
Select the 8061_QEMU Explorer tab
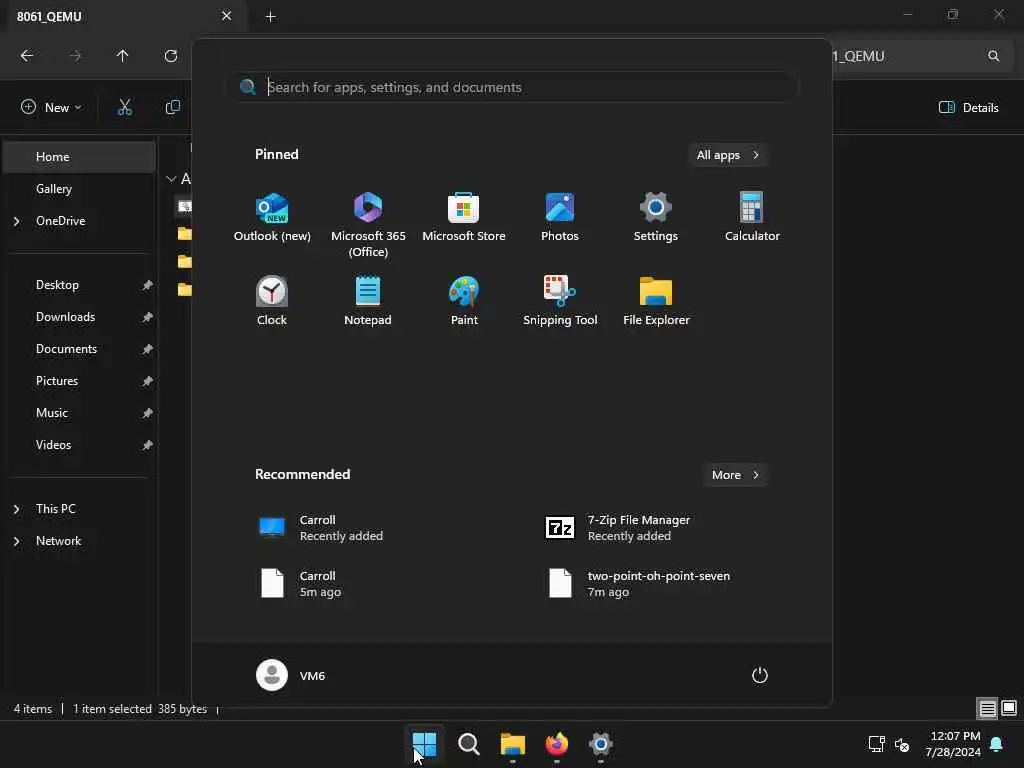(x=124, y=16)
